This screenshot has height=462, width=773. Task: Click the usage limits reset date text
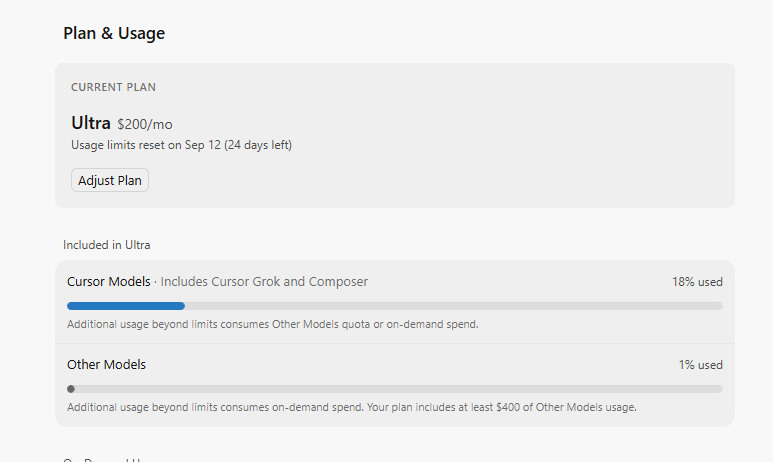tap(181, 145)
